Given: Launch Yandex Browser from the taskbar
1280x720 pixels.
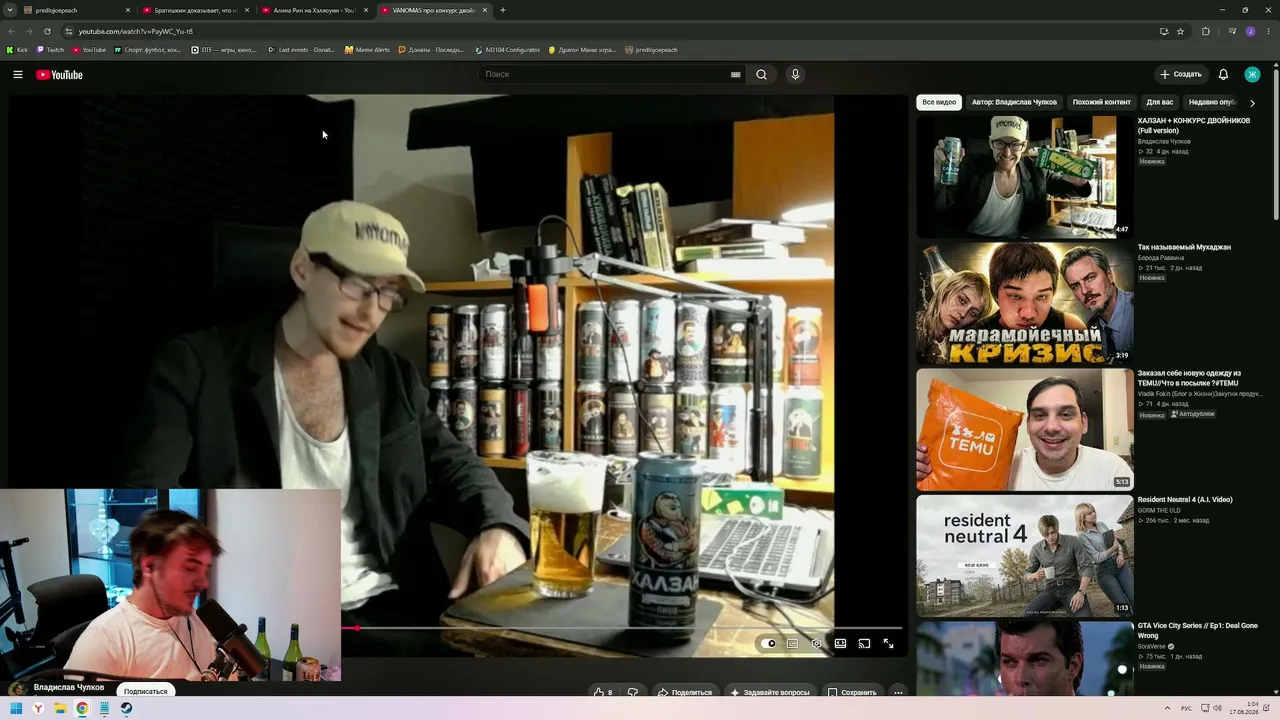Looking at the screenshot, I should coord(38,708).
